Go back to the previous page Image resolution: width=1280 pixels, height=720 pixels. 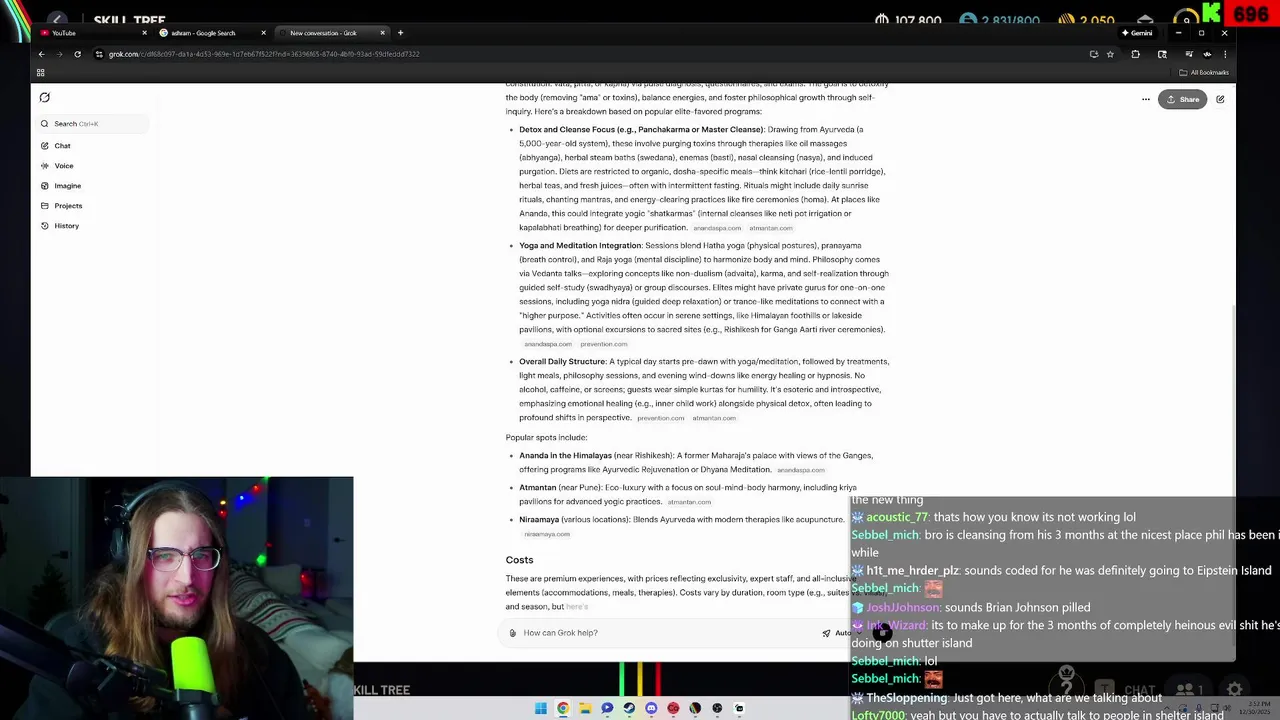click(41, 54)
